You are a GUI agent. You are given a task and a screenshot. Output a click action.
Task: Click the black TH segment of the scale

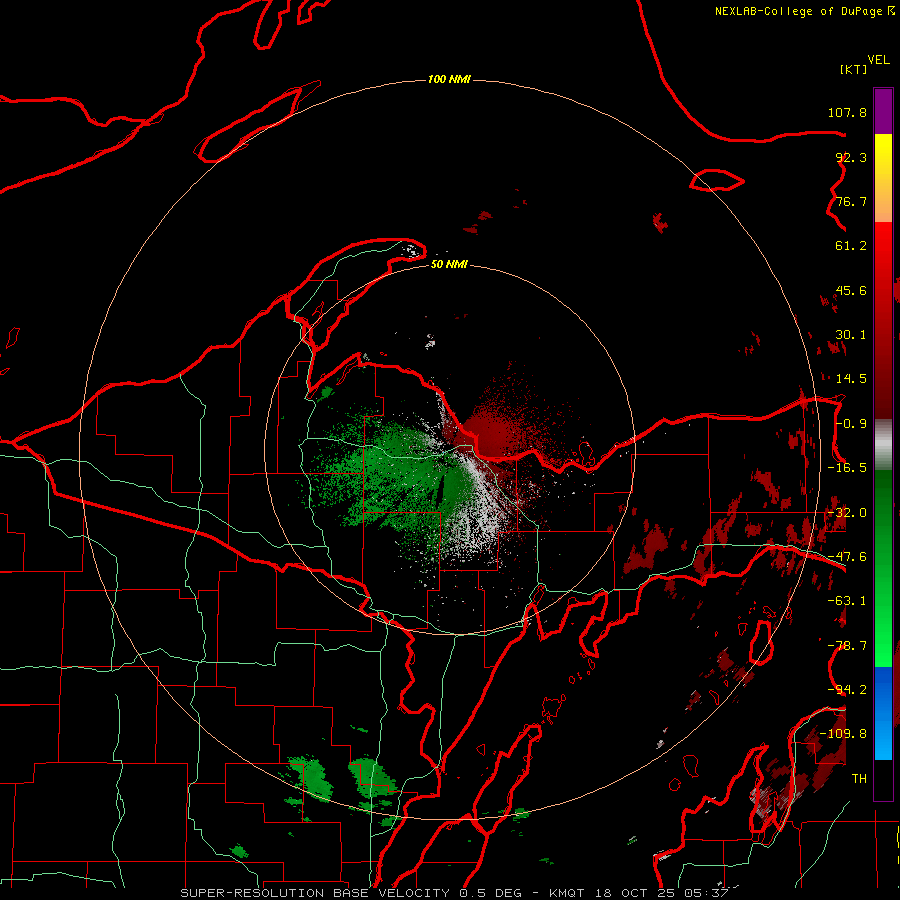[883, 779]
